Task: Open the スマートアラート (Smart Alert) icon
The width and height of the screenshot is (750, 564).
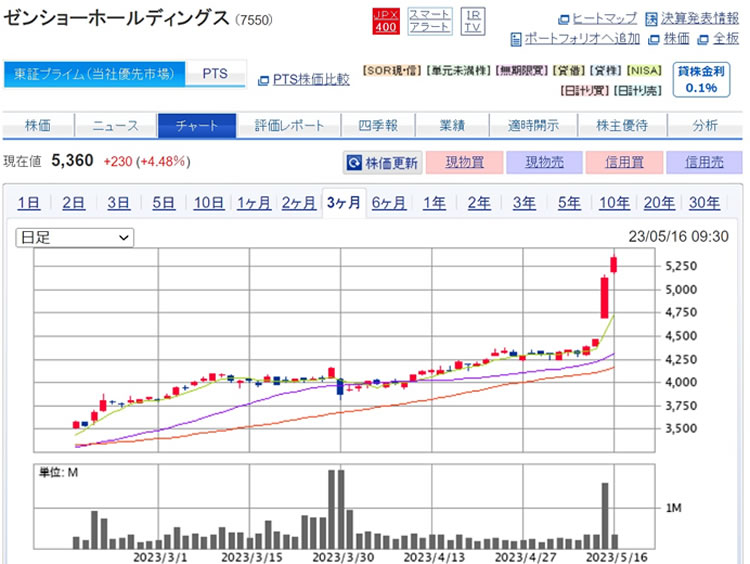Action: coord(430,20)
